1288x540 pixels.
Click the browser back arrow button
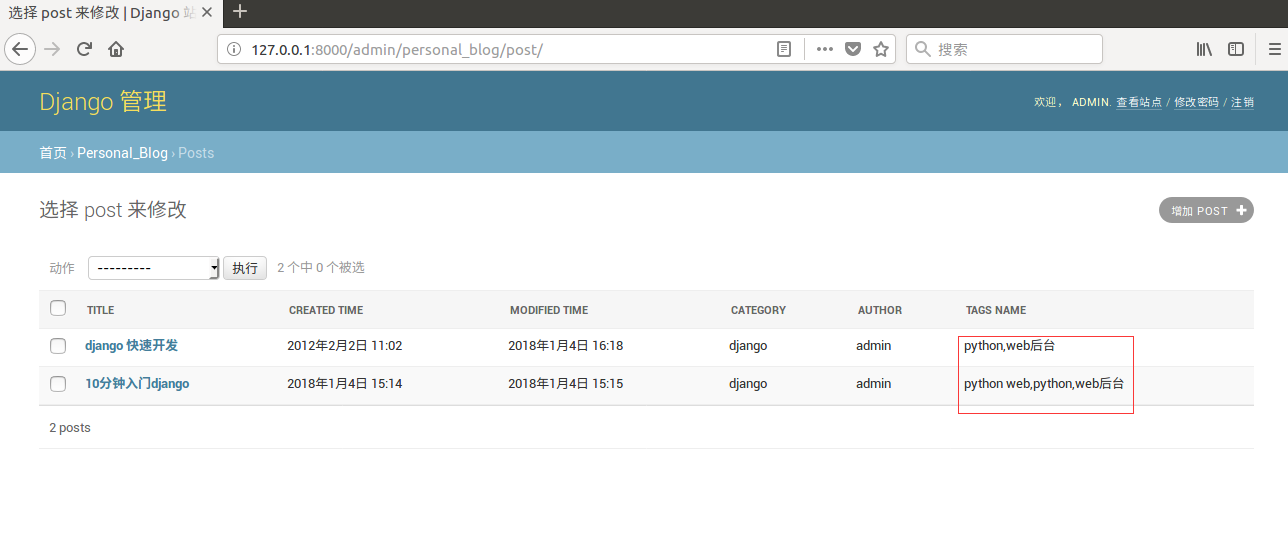tap(20, 49)
